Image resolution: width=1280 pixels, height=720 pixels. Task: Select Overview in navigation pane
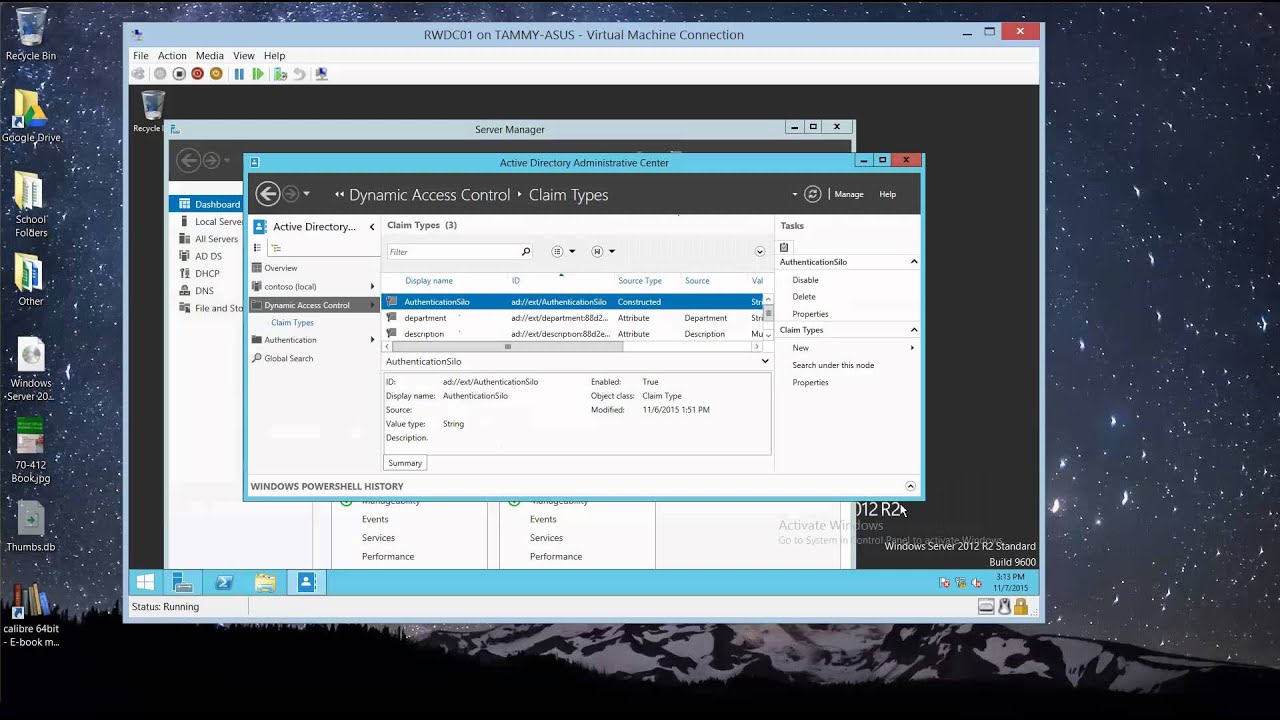(x=281, y=268)
